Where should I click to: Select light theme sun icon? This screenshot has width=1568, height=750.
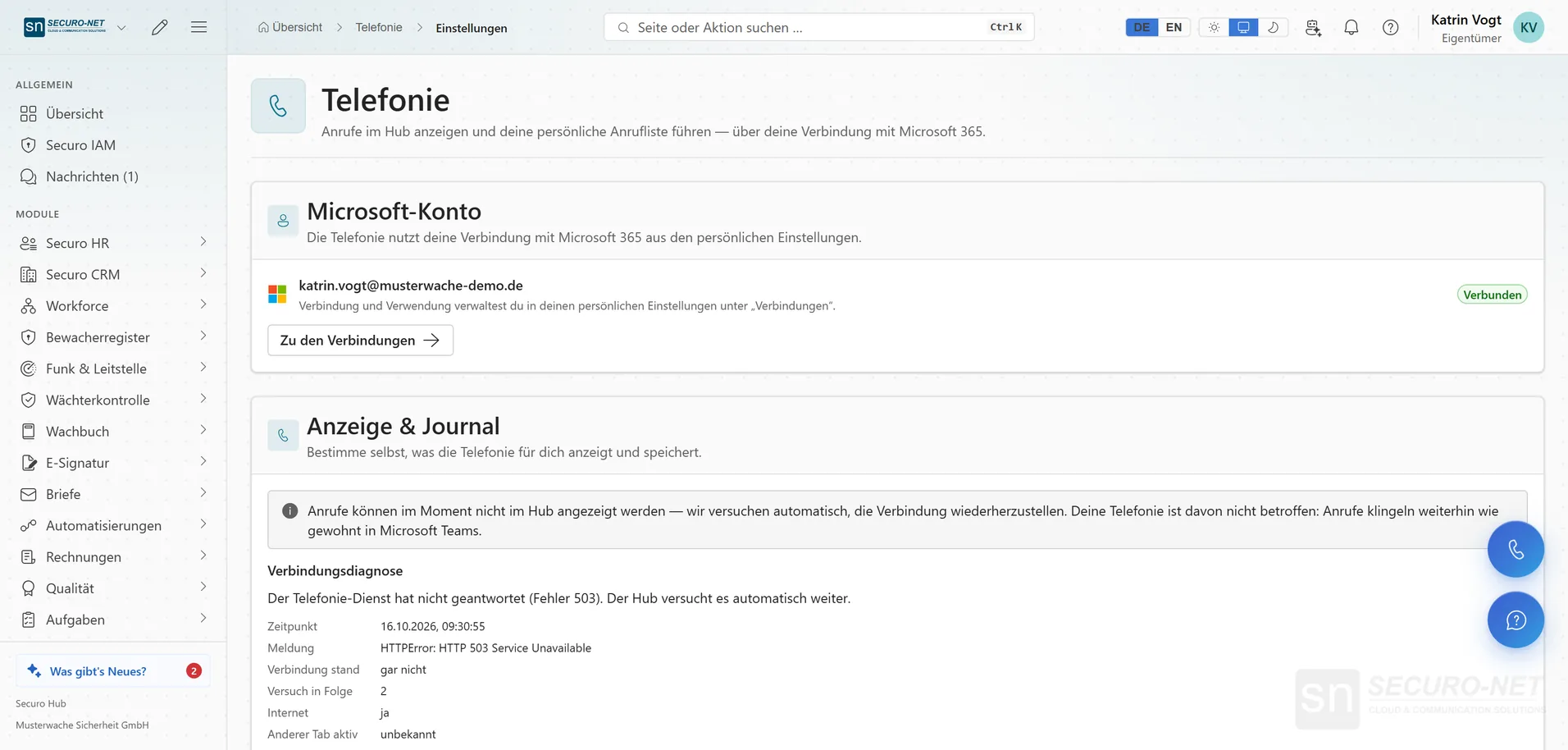[1214, 27]
